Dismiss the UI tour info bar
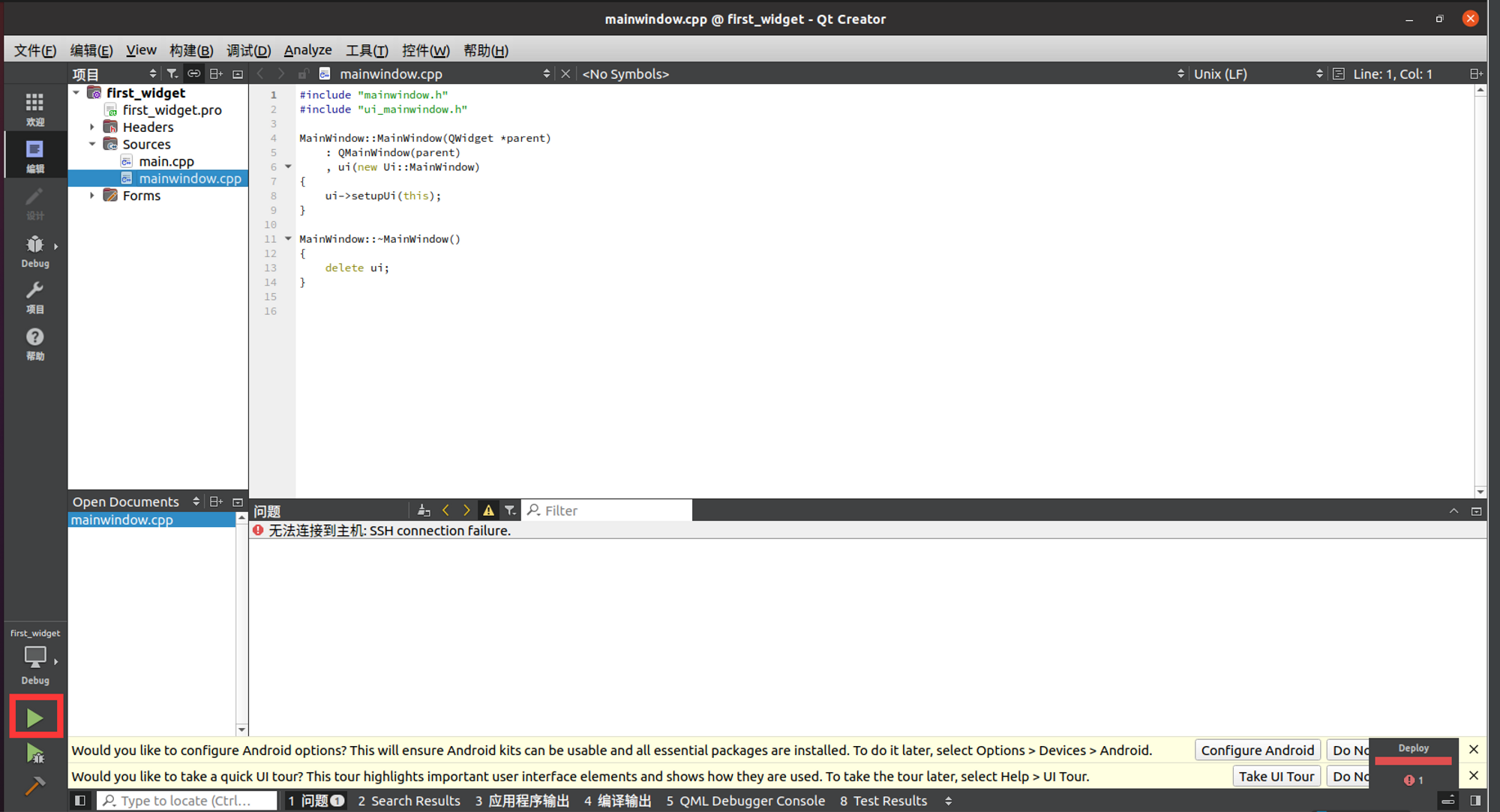 [1473, 776]
